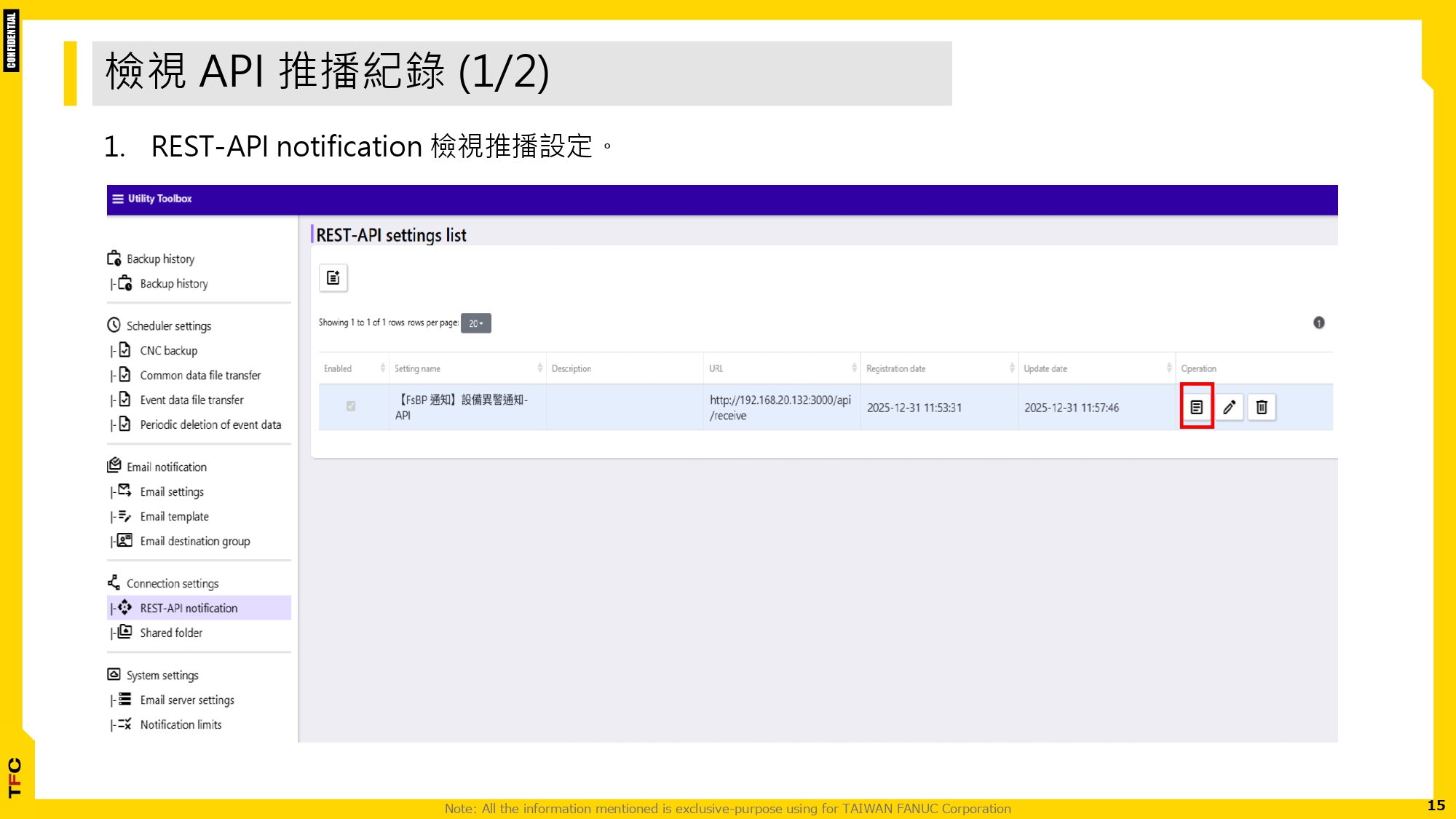Edit the 設備異警通知 setting with the pencil icon
This screenshot has height=819, width=1456.
pos(1230,407)
